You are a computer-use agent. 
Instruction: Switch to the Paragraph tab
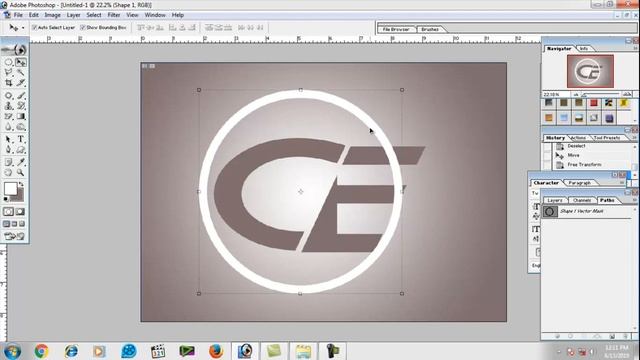coord(580,183)
